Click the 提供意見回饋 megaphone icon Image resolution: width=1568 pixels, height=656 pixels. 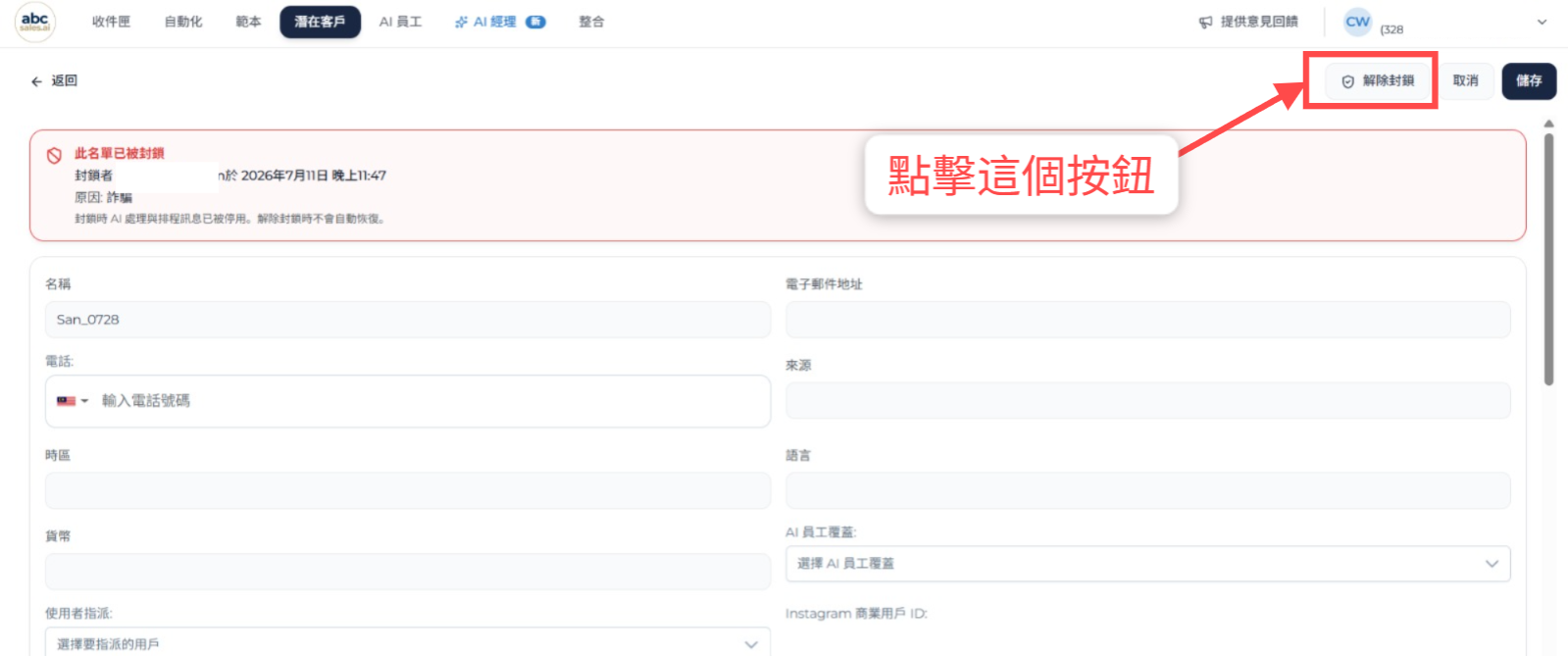click(x=1206, y=22)
